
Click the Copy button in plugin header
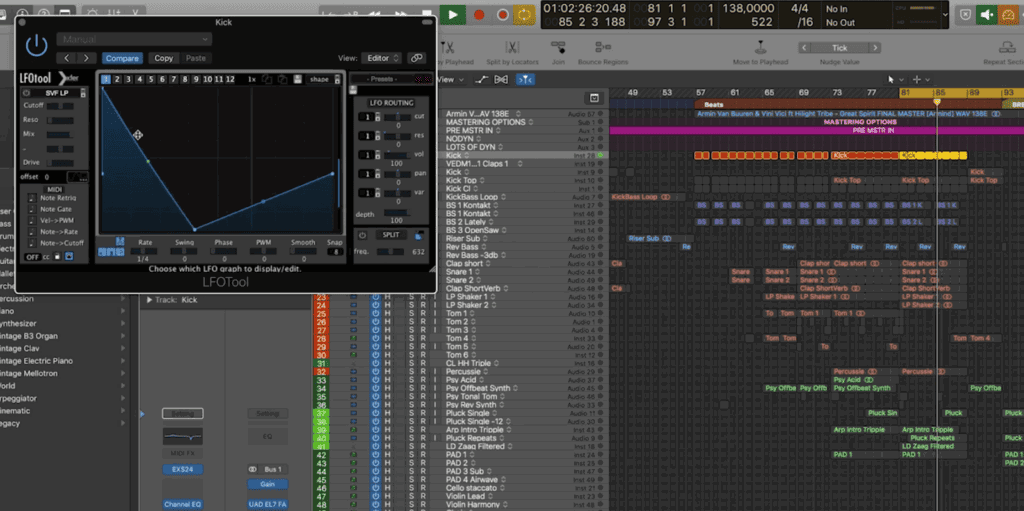click(x=164, y=58)
